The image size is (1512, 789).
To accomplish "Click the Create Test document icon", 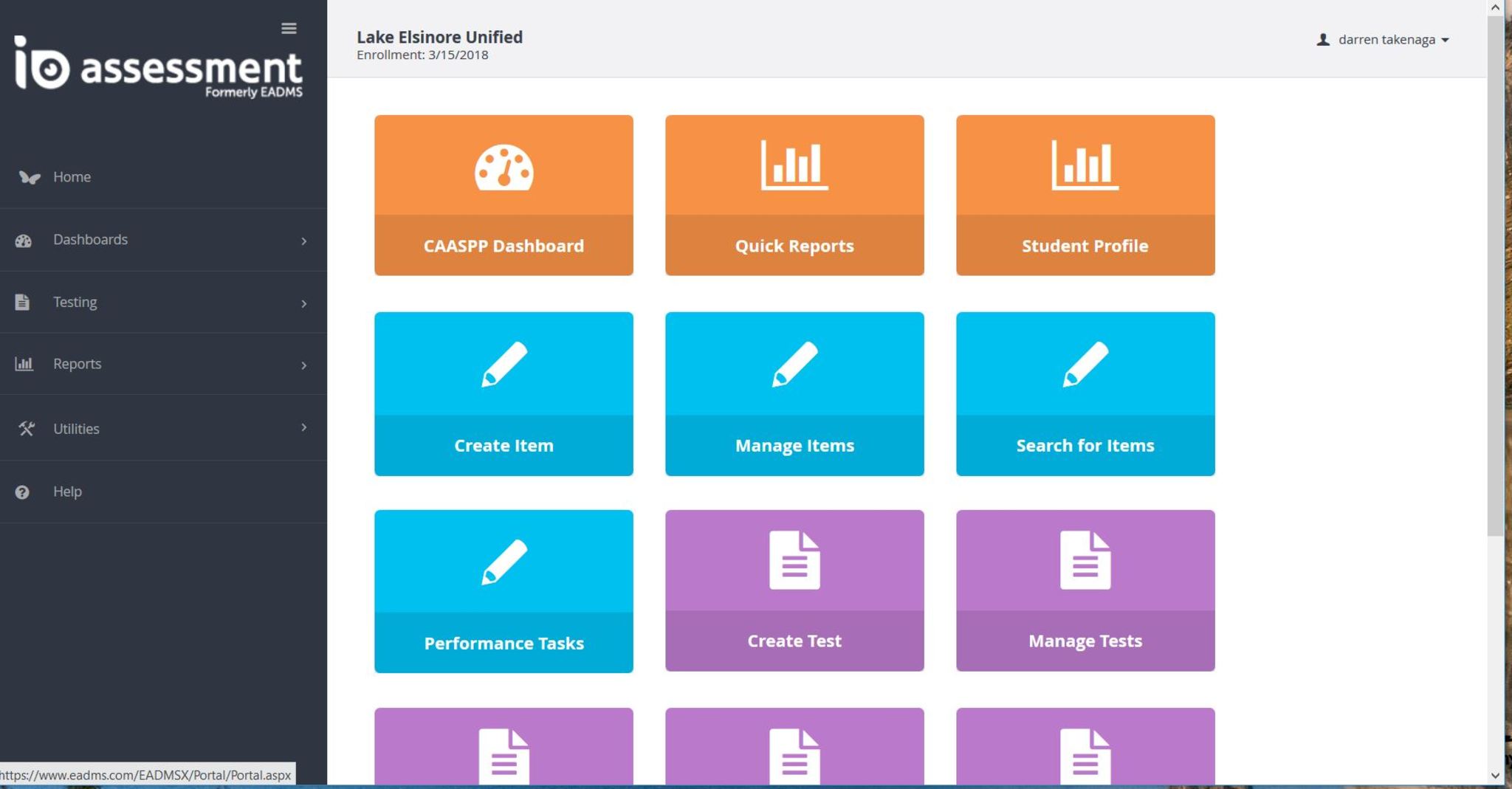I will 794,560.
